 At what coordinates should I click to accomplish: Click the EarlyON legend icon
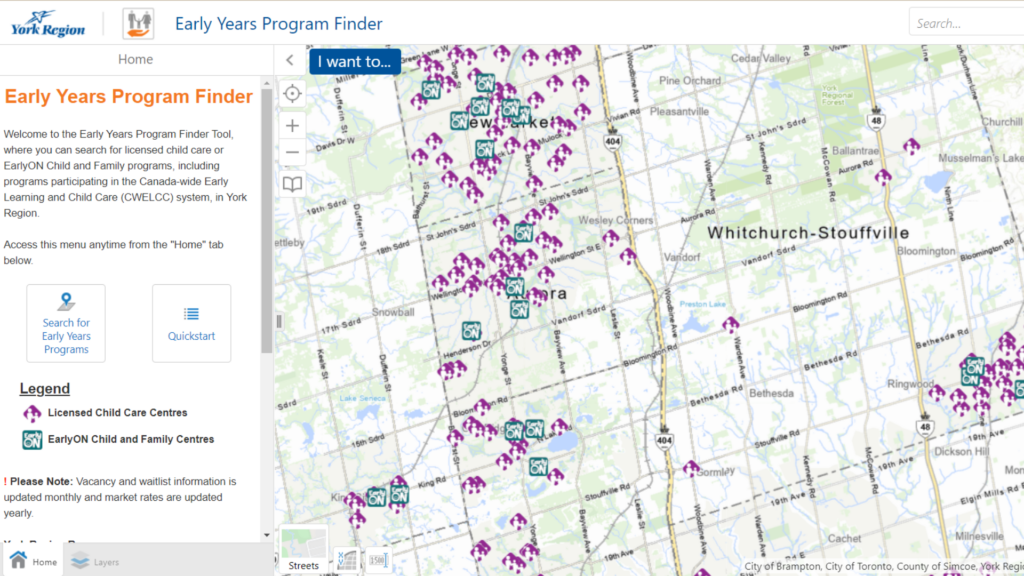click(x=31, y=439)
